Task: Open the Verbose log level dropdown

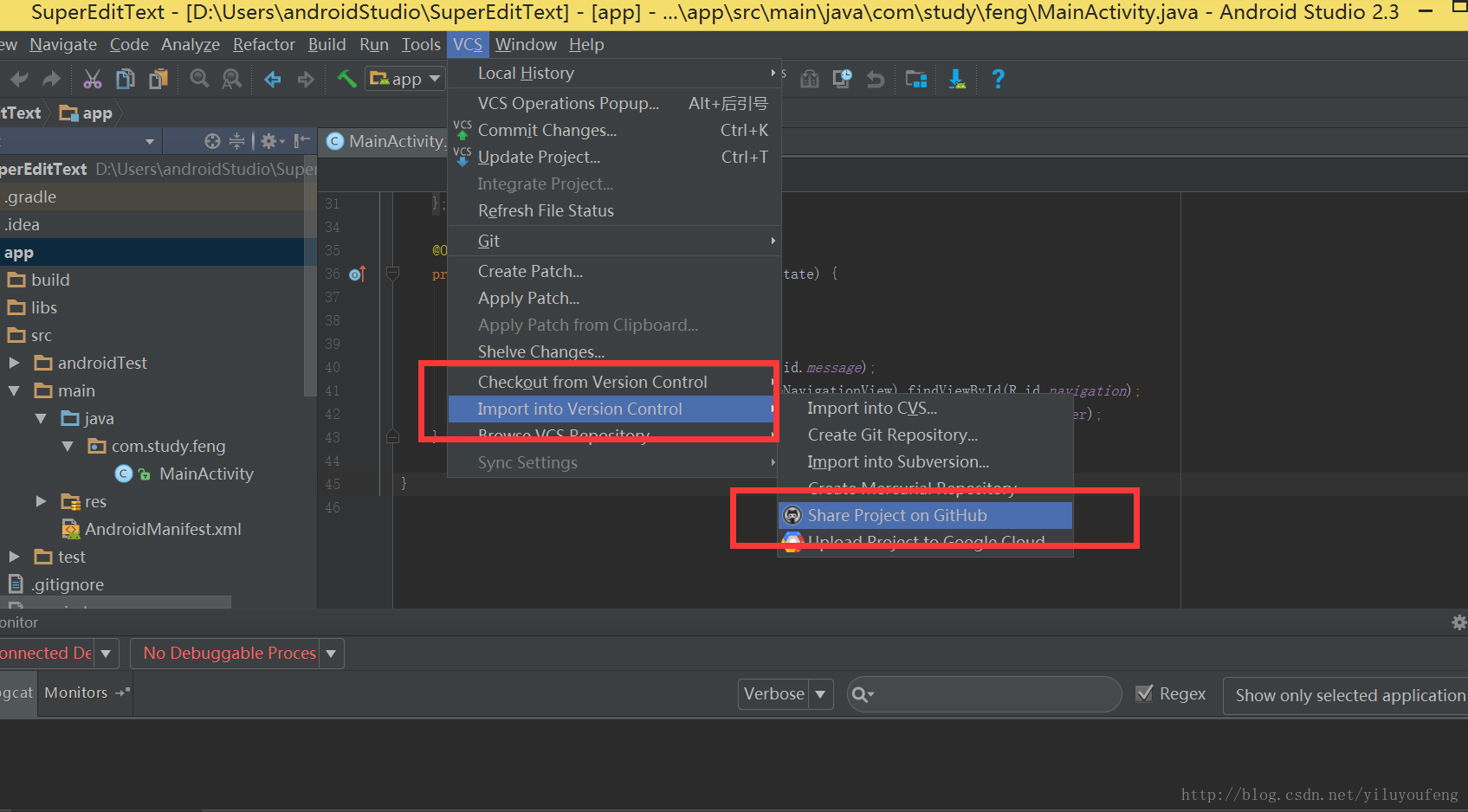Action: [x=786, y=693]
